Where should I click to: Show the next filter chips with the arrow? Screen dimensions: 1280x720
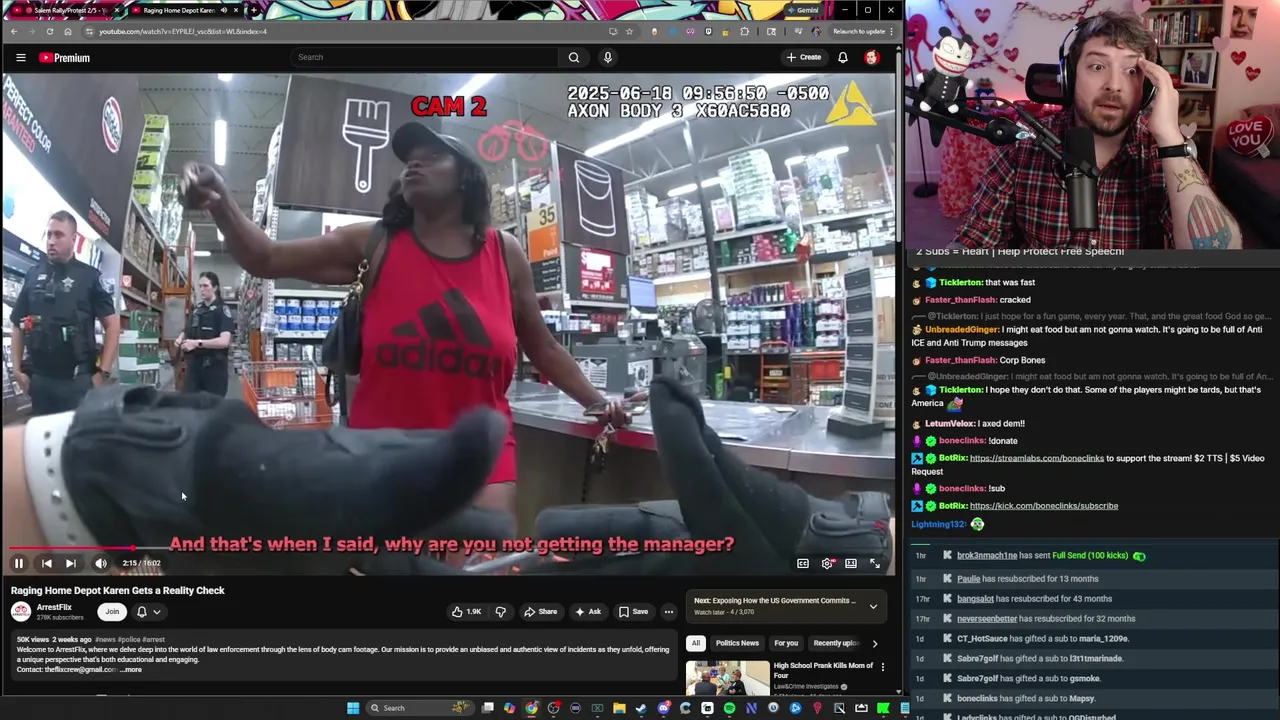pyautogui.click(x=875, y=643)
